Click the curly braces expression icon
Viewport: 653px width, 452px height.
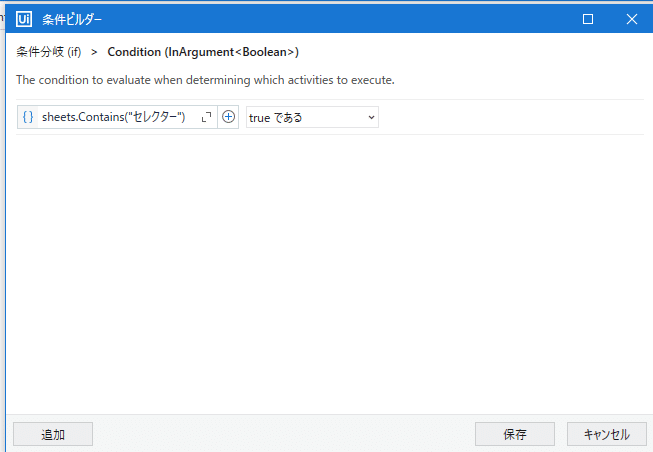coord(28,117)
